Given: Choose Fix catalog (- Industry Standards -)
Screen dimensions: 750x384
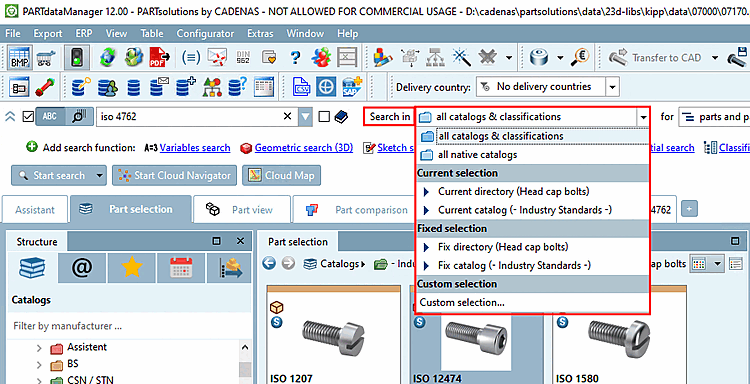Looking at the screenshot, I should [532, 265].
